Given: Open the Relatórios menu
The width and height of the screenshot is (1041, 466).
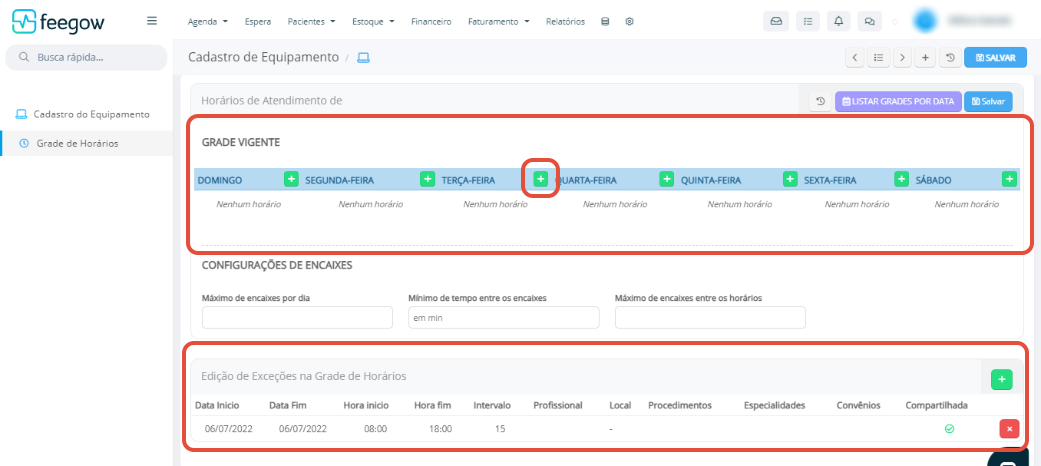Looking at the screenshot, I should point(565,21).
